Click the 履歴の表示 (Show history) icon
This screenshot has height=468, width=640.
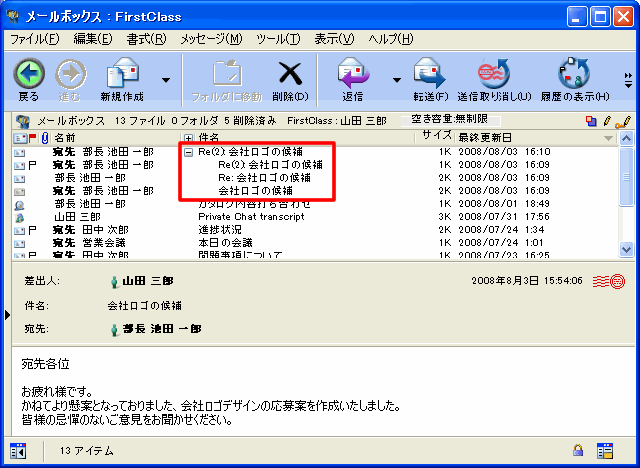(574, 73)
